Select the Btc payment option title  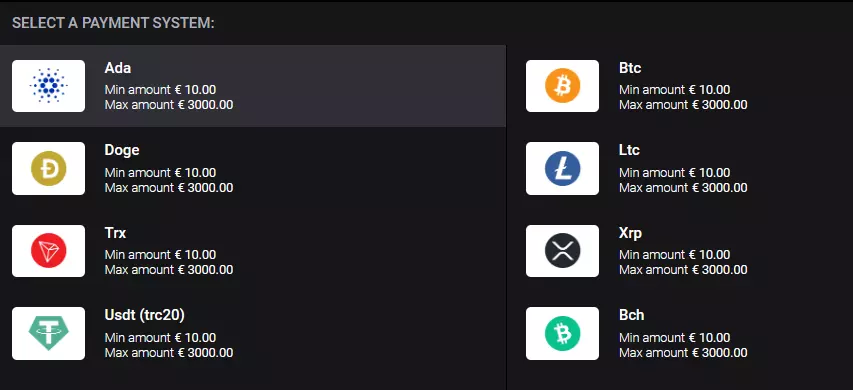click(x=630, y=68)
